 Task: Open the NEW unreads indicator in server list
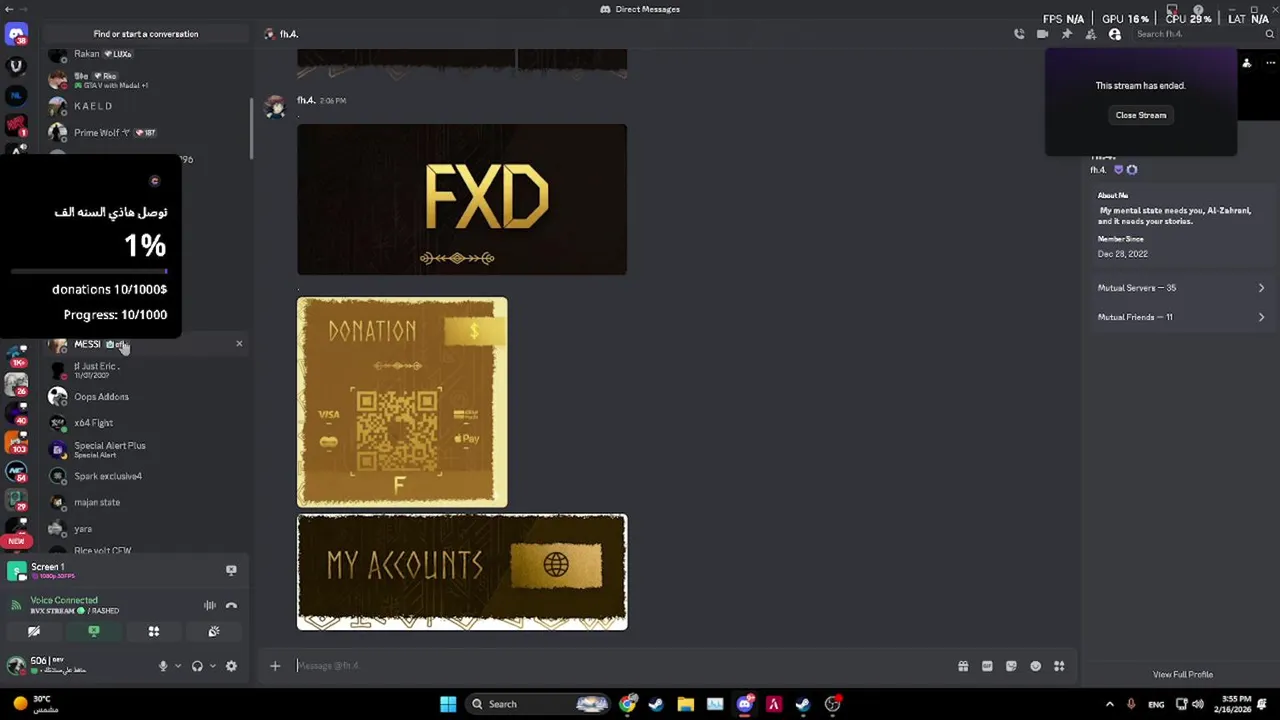pyautogui.click(x=16, y=541)
